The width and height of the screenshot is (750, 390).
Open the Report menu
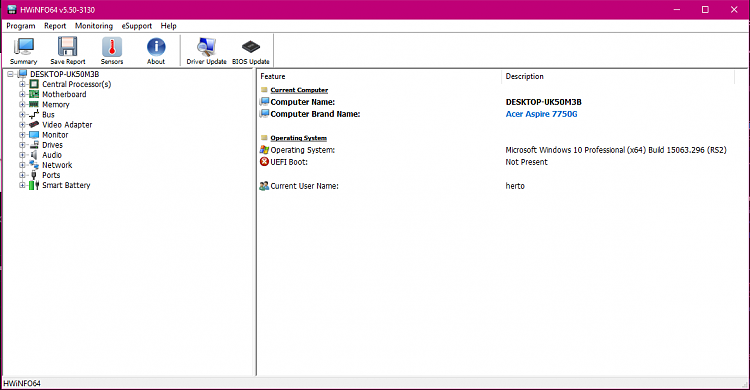point(55,26)
